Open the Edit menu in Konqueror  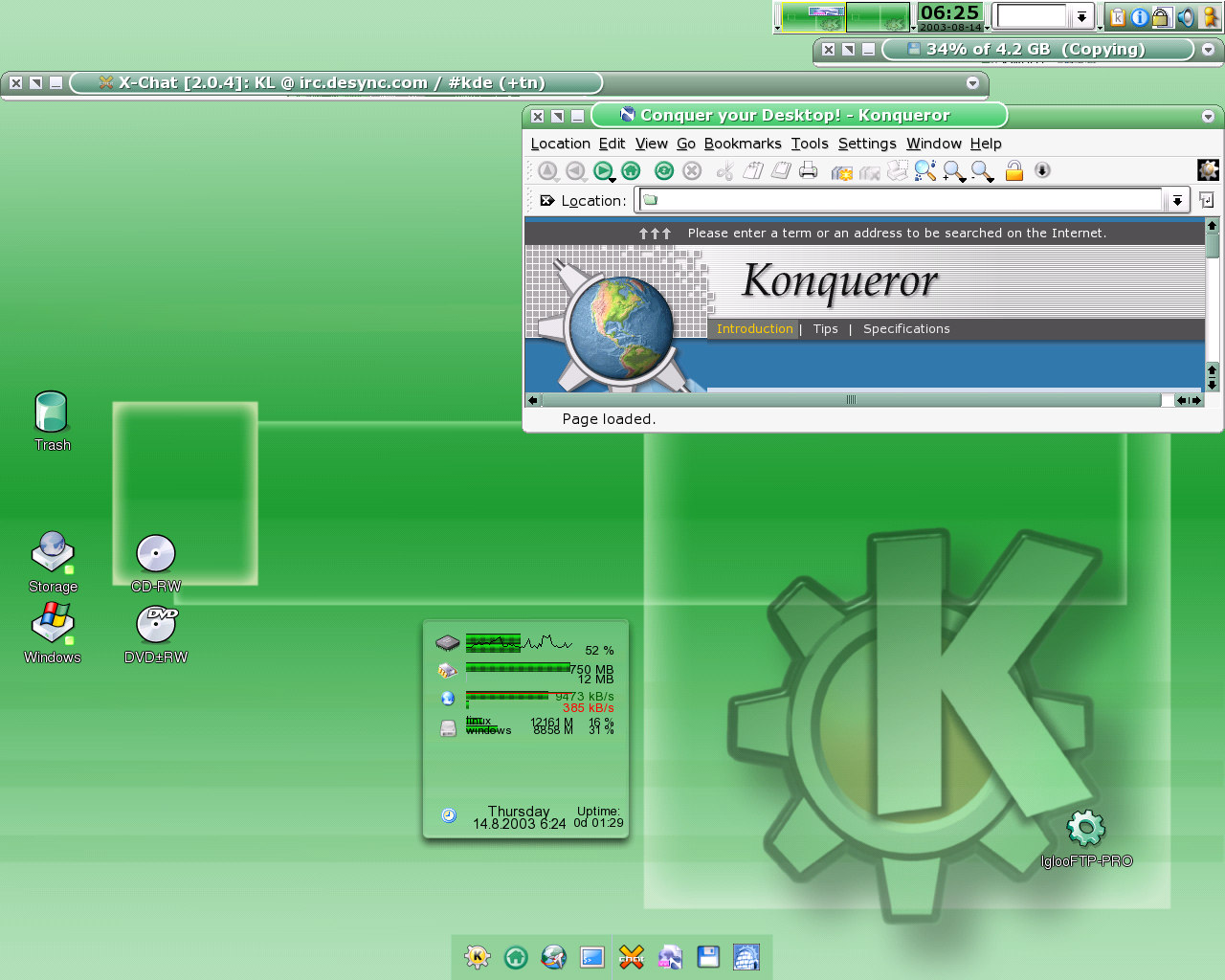[x=612, y=144]
